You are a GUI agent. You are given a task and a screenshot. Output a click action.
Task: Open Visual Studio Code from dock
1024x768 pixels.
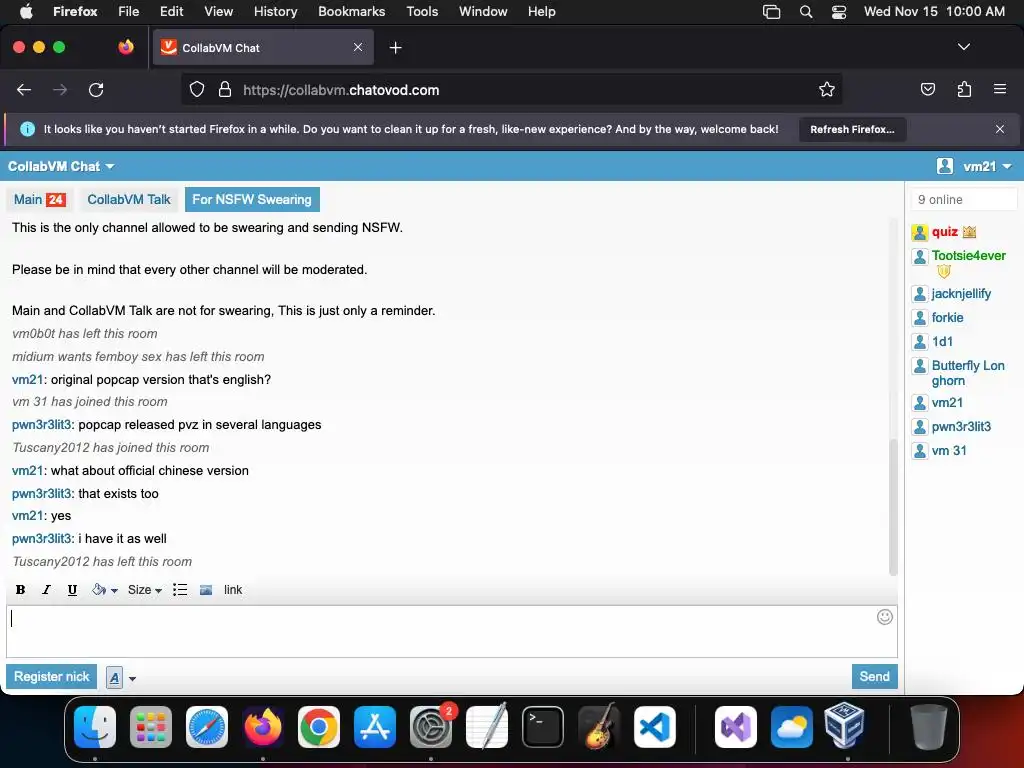[x=654, y=727]
